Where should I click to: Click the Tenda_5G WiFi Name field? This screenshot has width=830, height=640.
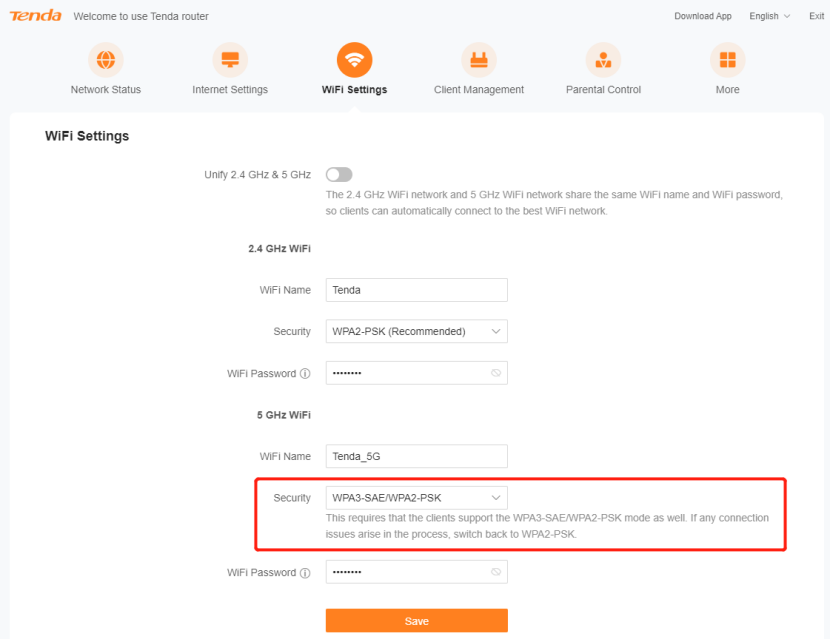coord(416,456)
